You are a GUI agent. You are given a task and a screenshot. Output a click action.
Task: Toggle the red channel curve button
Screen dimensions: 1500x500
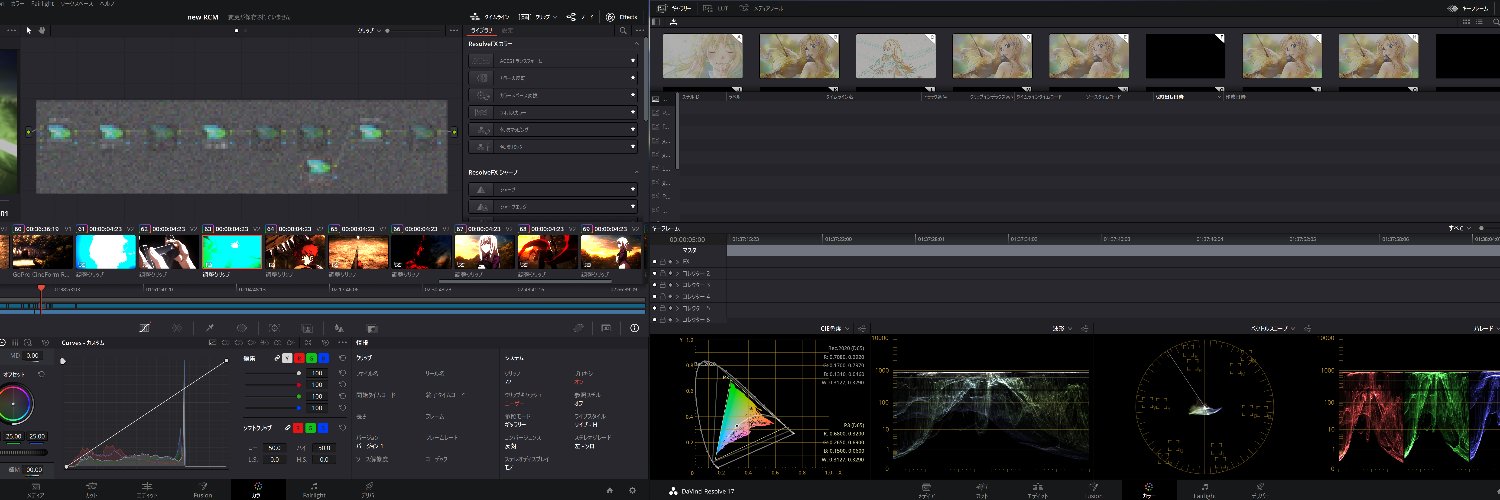299,357
